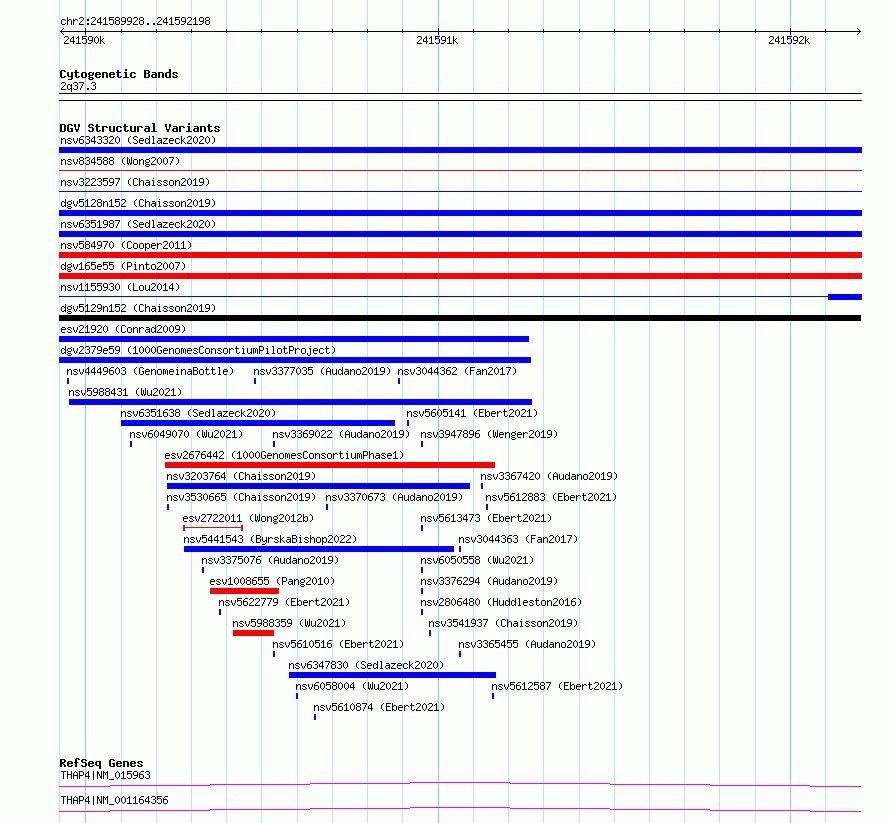Select the nsv3376294 (Audano2019) label
This screenshot has width=890, height=823.
489,581
